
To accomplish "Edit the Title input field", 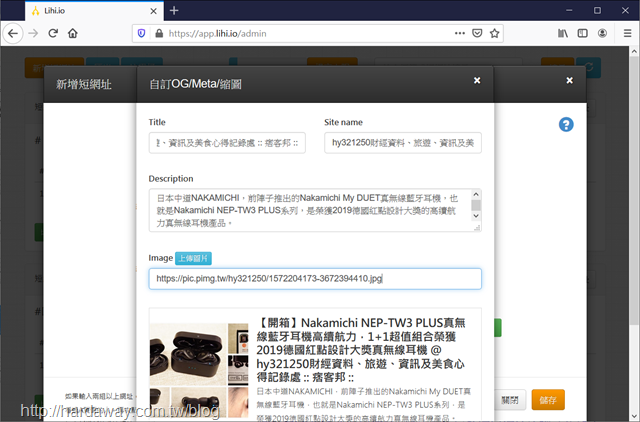I will [227, 143].
